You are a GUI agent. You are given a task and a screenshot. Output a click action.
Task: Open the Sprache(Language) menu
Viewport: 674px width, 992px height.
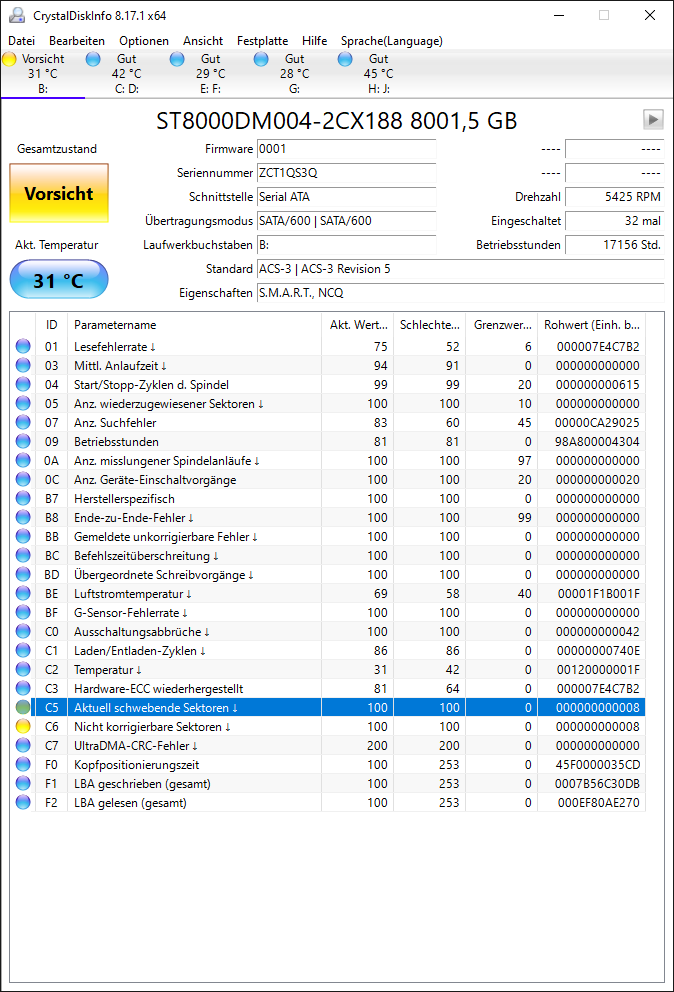[391, 40]
